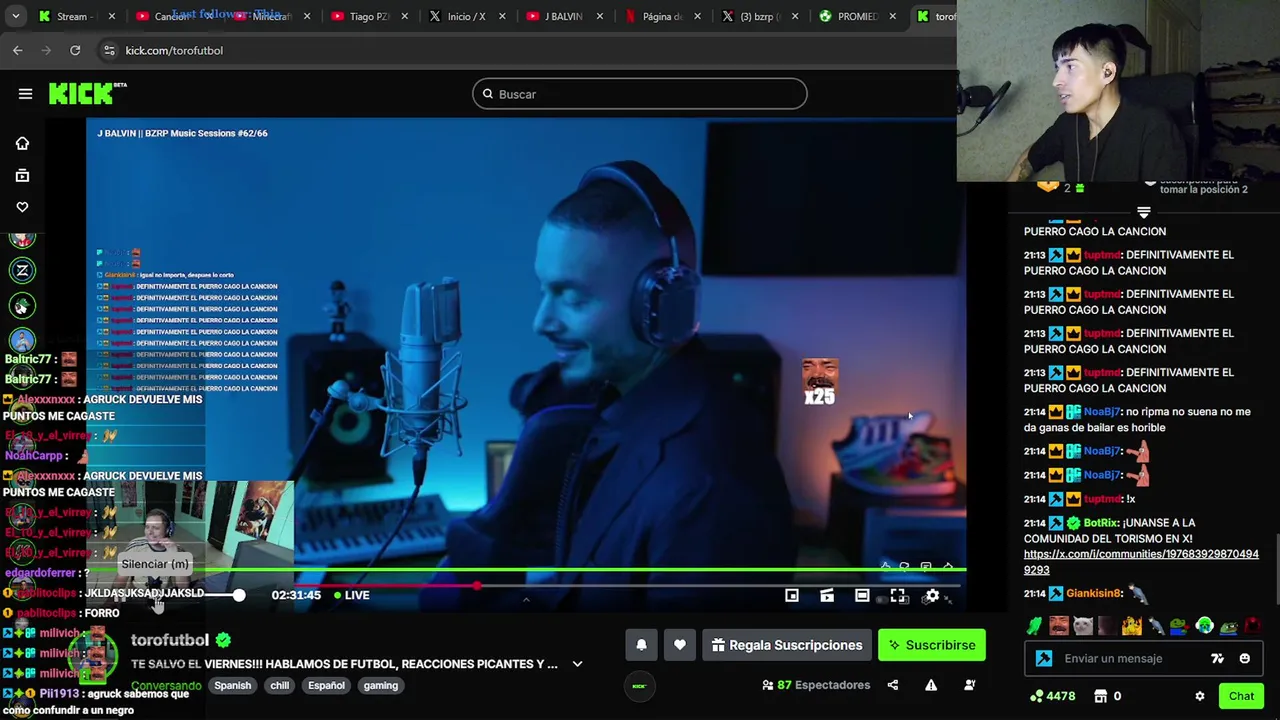
Task: Switch to Inicio / X tab
Action: click(466, 16)
